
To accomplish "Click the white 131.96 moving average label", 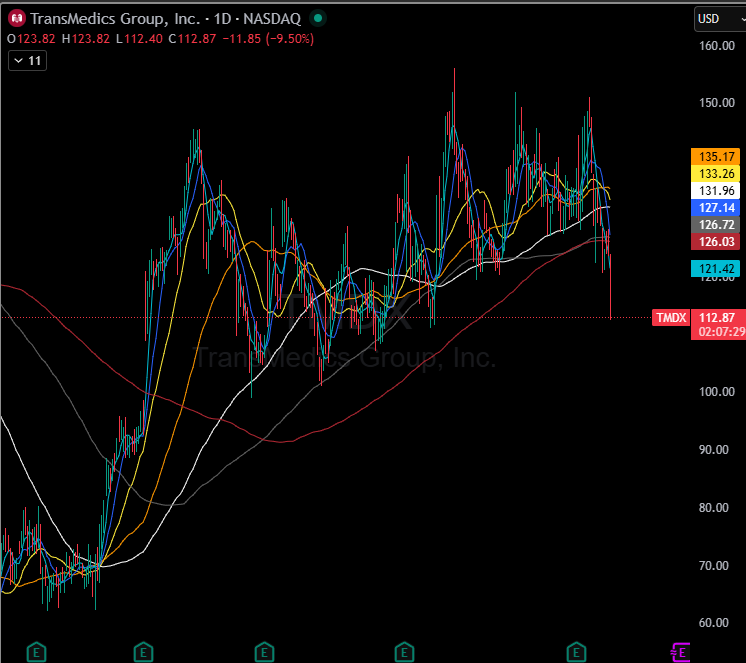I will 715,191.
